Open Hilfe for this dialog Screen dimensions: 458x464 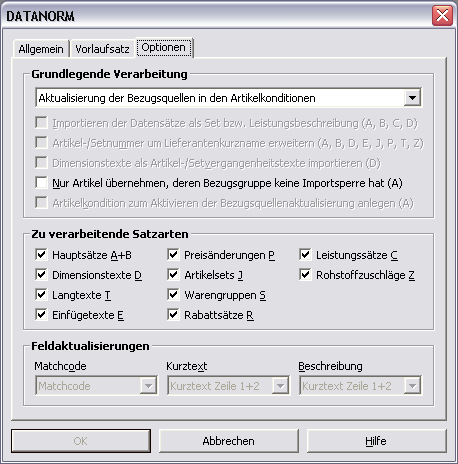point(376,441)
